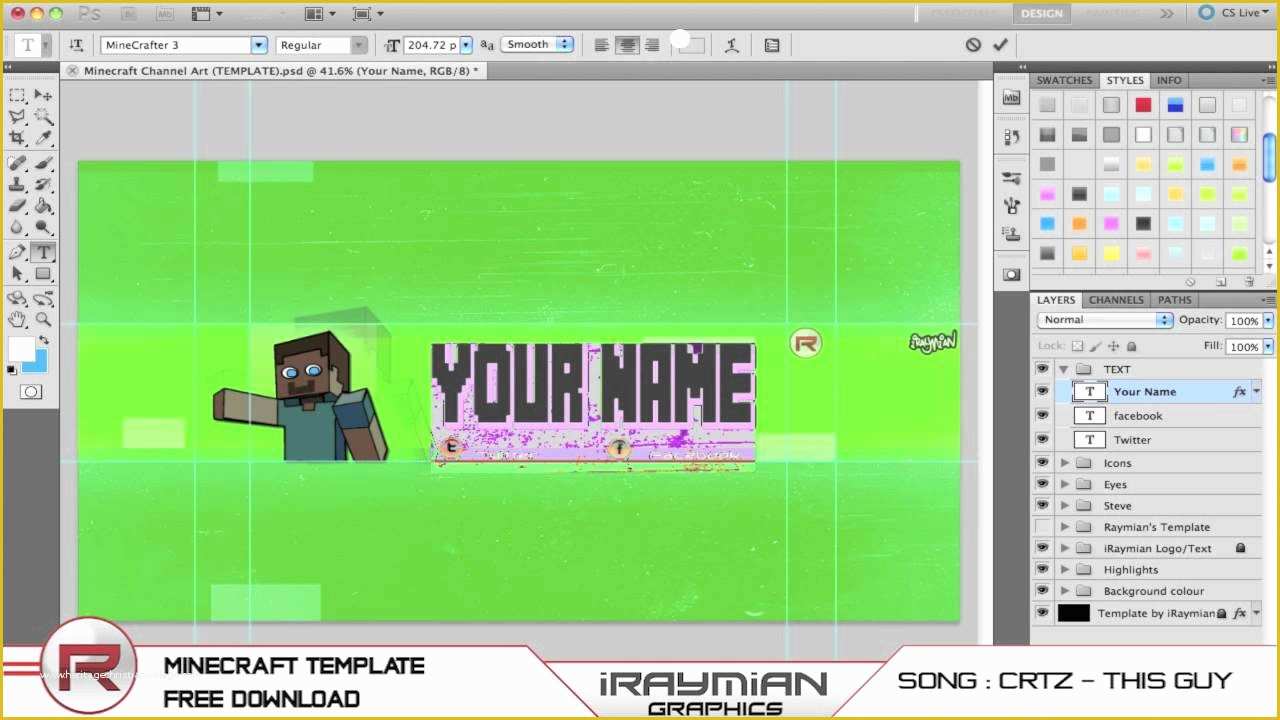Expand the Icons layer group
The image size is (1280, 720).
[x=1065, y=463]
